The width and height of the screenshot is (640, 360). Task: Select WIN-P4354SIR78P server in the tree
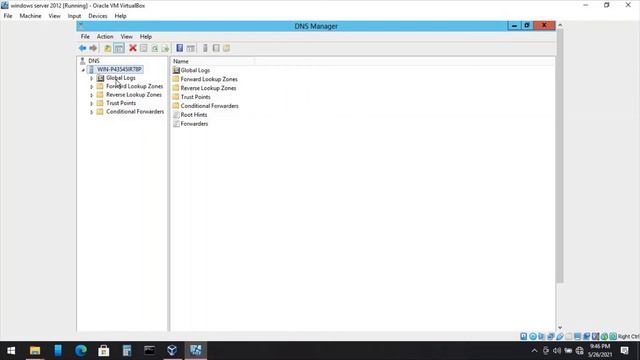pyautogui.click(x=119, y=69)
